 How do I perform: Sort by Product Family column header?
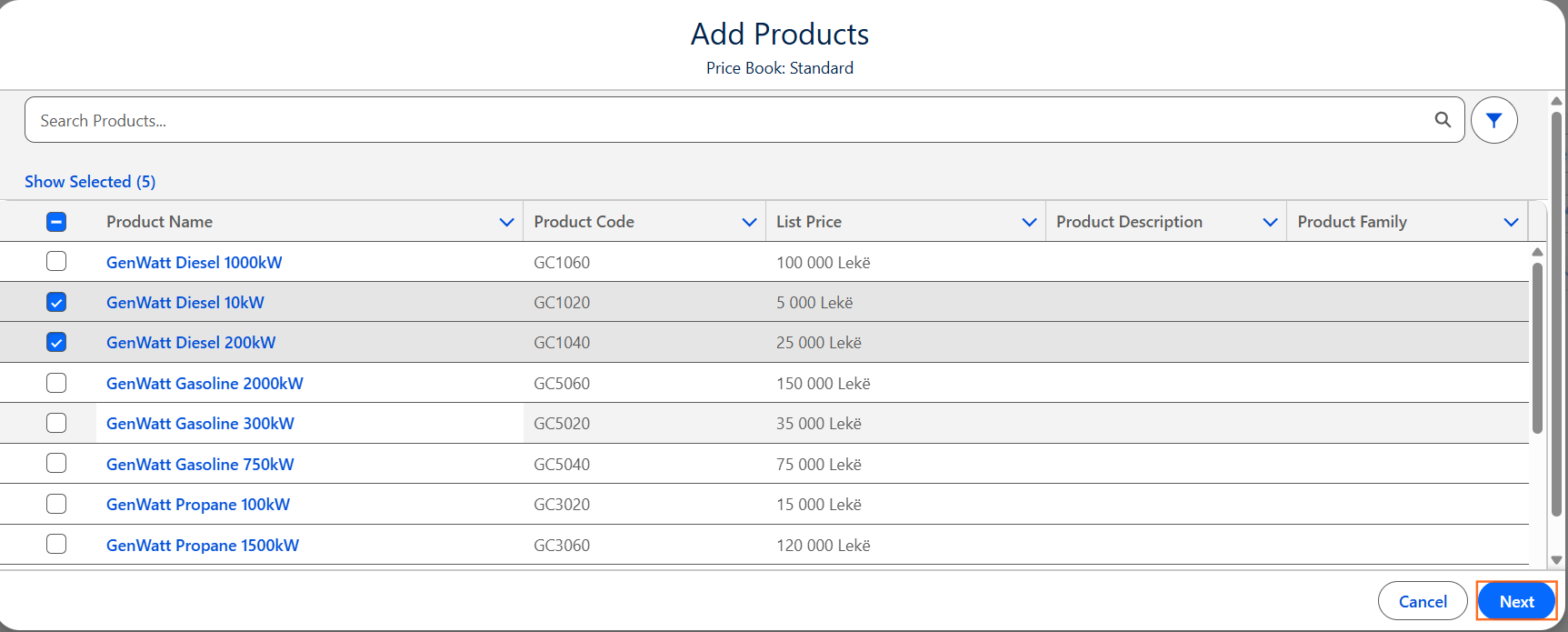pyautogui.click(x=1352, y=222)
